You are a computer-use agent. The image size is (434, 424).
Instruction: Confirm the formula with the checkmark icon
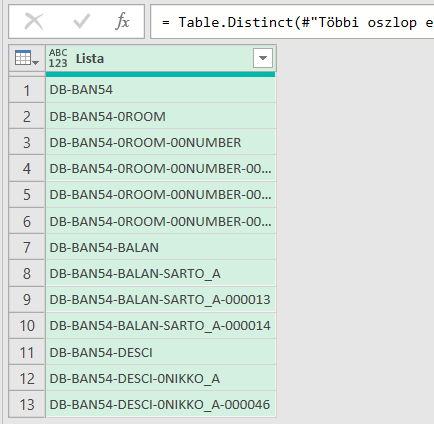coord(81,22)
